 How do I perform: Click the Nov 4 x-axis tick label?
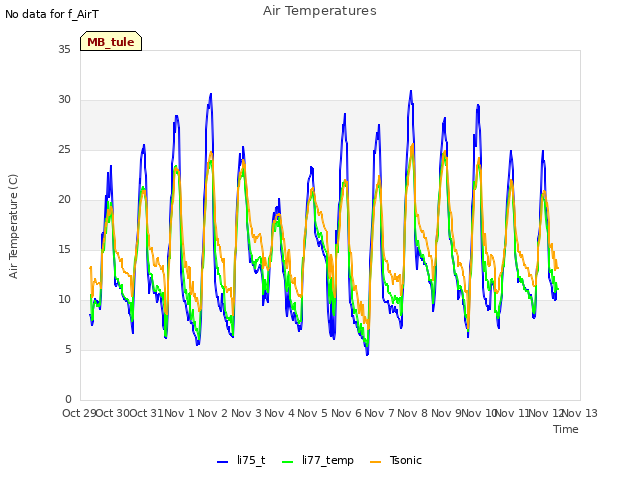pyautogui.click(x=279, y=413)
